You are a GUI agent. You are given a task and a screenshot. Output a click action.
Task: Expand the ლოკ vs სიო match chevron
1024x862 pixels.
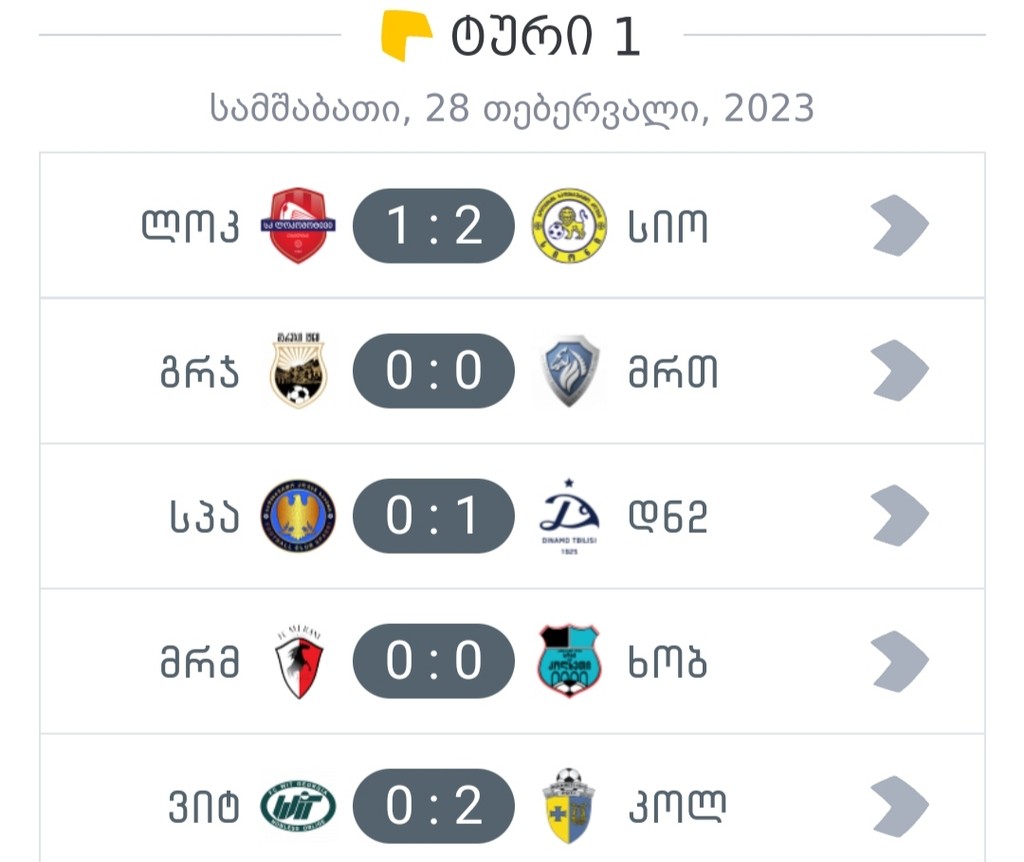pos(900,225)
